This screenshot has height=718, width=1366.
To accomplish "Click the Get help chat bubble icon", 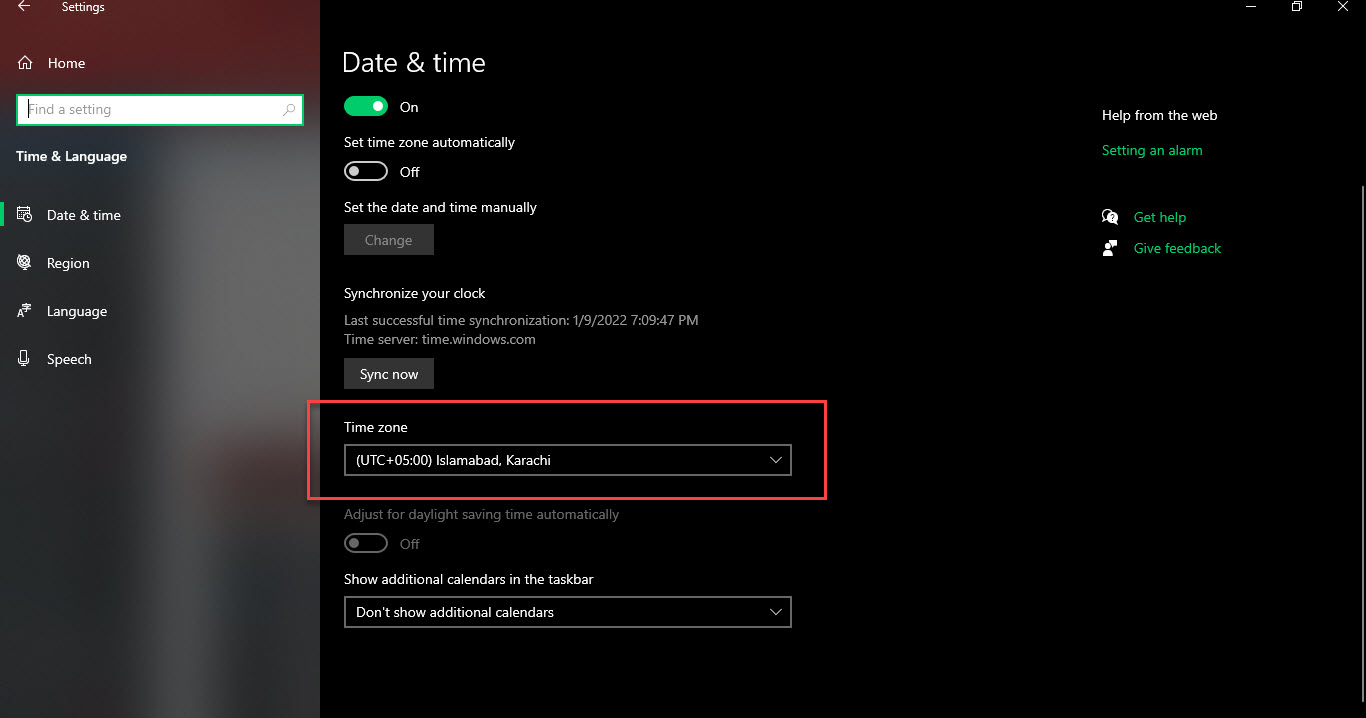I will pyautogui.click(x=1110, y=217).
